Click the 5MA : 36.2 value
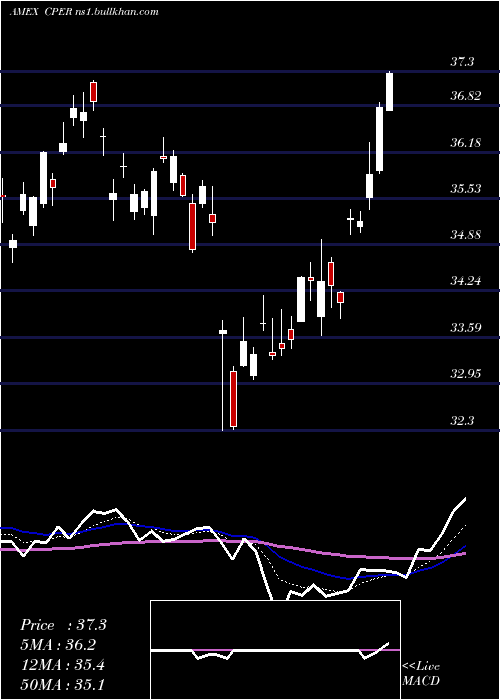The image size is (500, 700). click(x=58, y=645)
